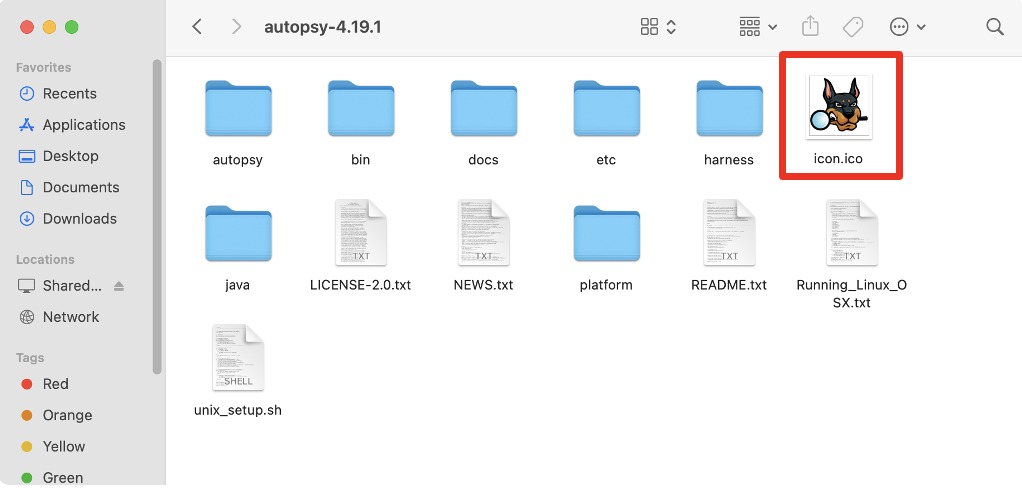Click the NEWS.txt file name label
The height and width of the screenshot is (488, 1022).
point(484,285)
